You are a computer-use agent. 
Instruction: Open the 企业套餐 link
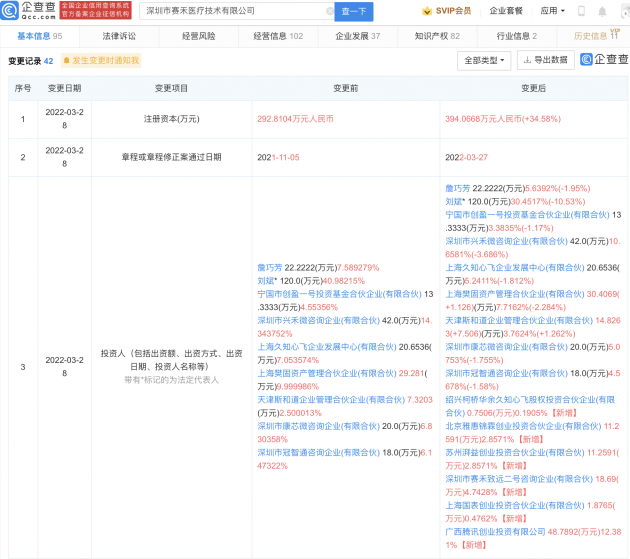(506, 11)
